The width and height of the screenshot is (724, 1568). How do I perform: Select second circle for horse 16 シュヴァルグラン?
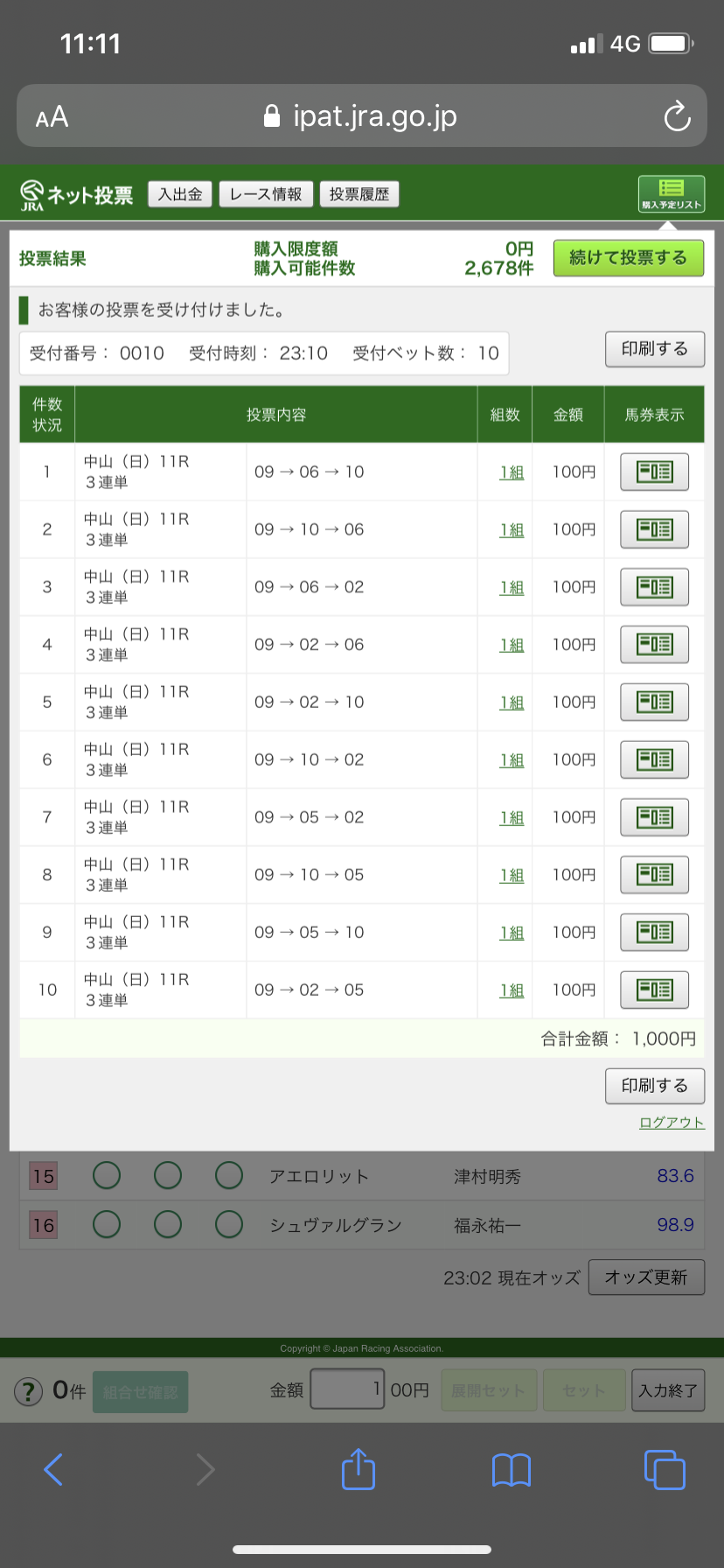click(168, 1224)
